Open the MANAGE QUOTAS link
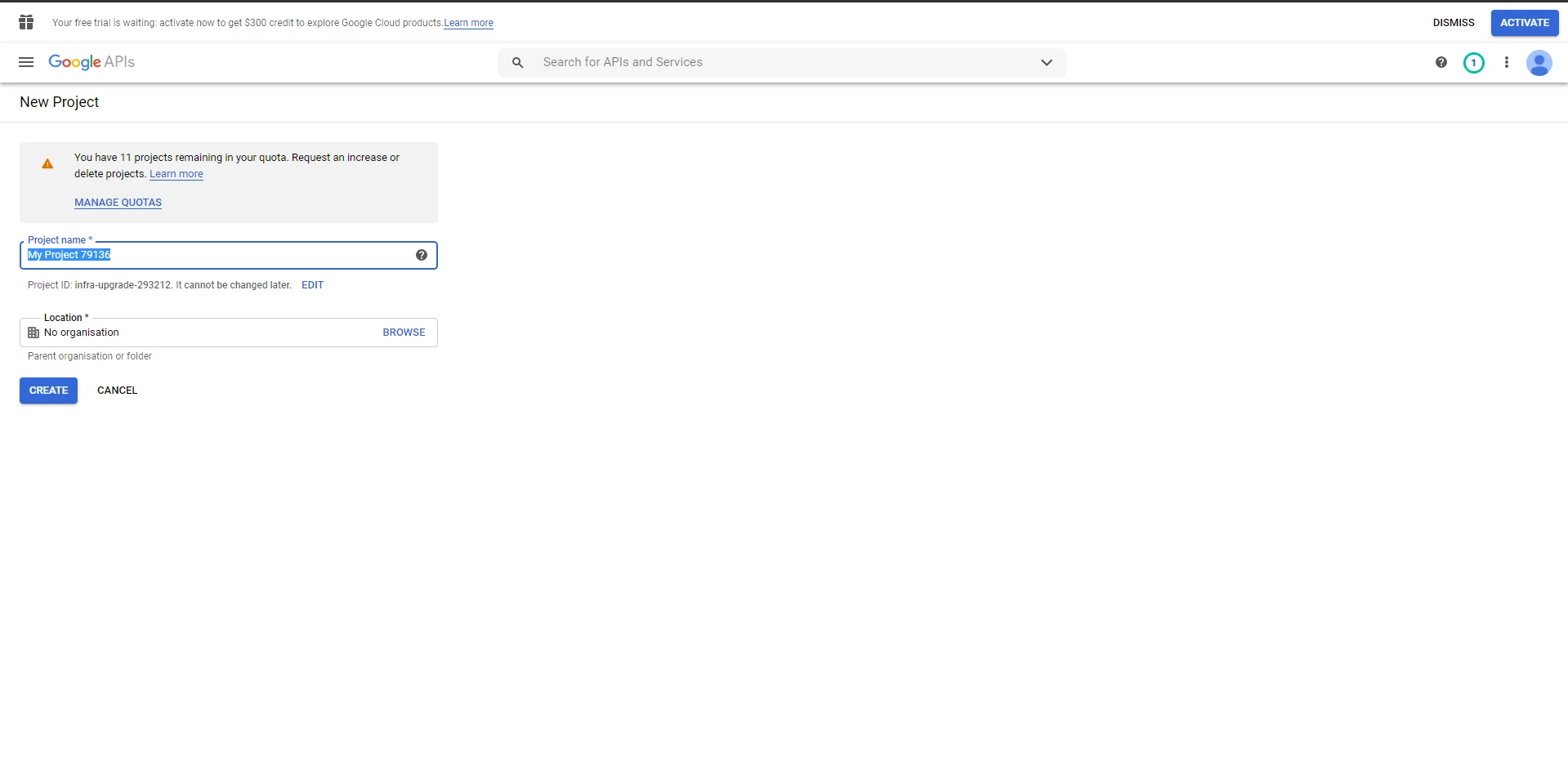Screen dimensions: 1568x777 118,203
